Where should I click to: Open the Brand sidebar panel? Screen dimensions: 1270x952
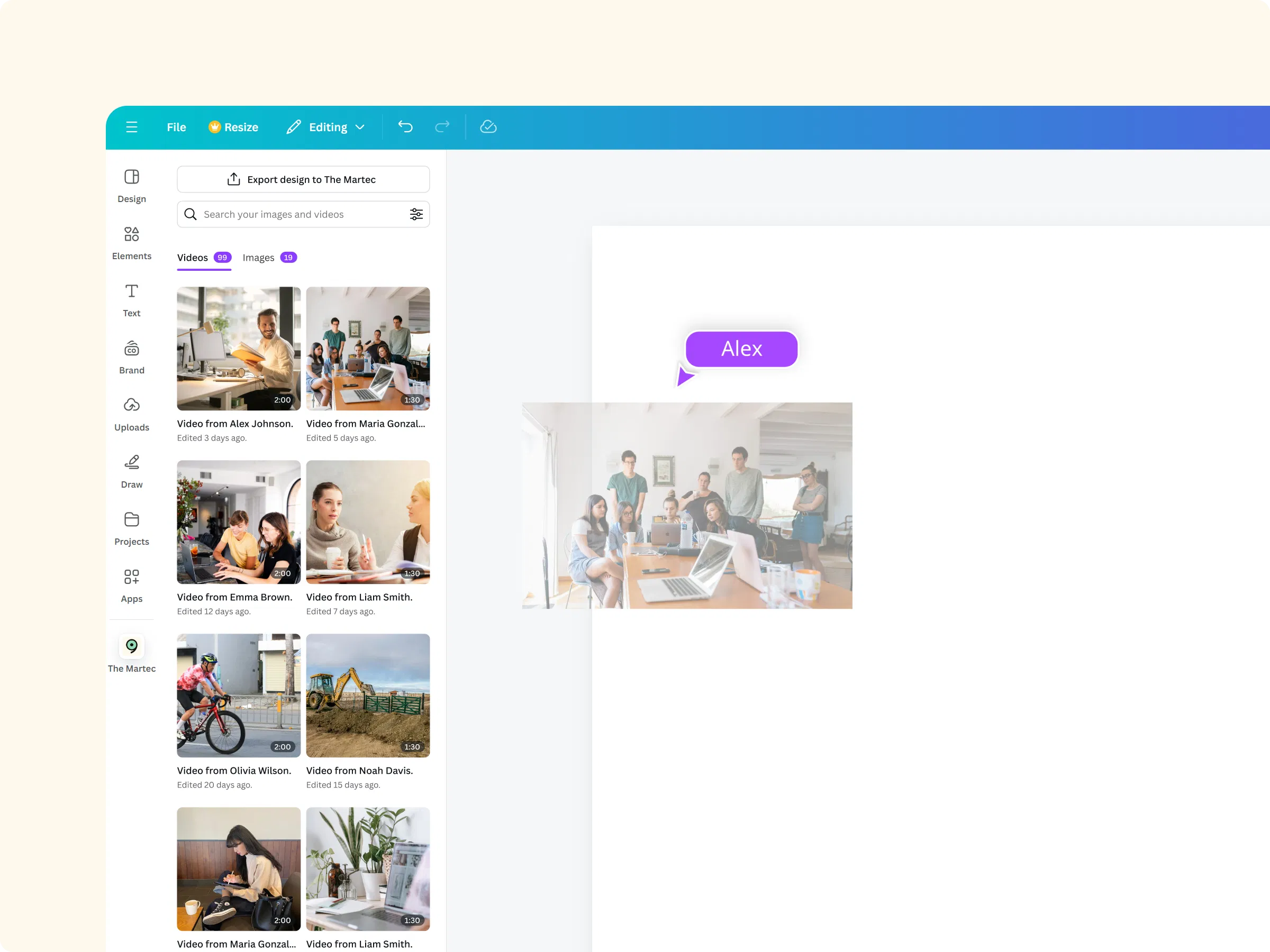pos(131,358)
